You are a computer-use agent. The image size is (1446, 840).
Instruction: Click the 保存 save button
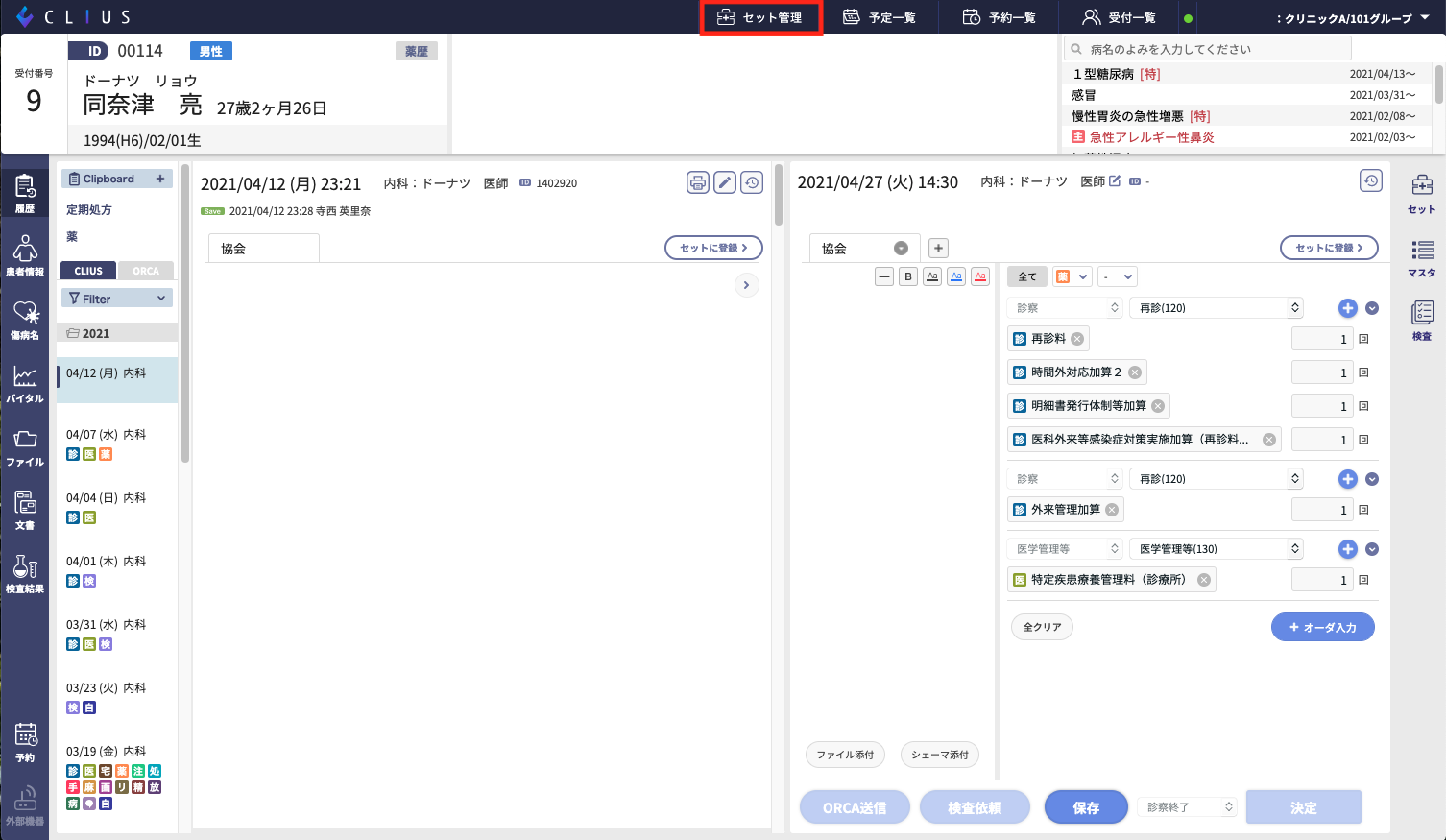click(1086, 807)
